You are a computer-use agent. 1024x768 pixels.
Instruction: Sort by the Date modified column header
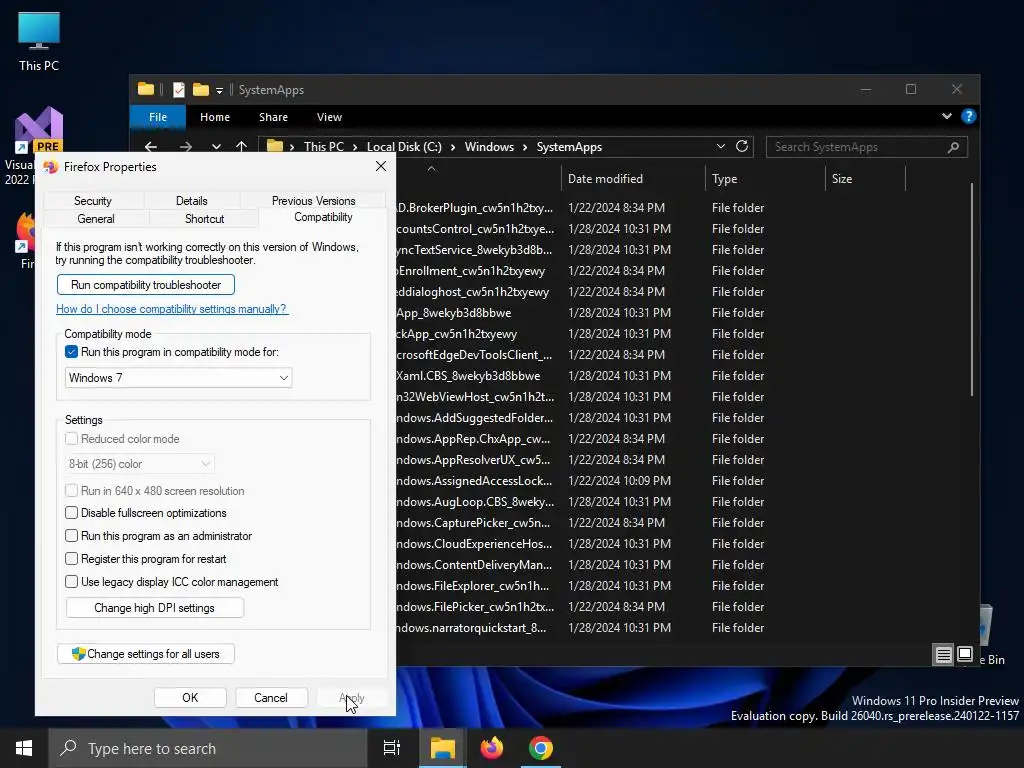pyautogui.click(x=632, y=178)
